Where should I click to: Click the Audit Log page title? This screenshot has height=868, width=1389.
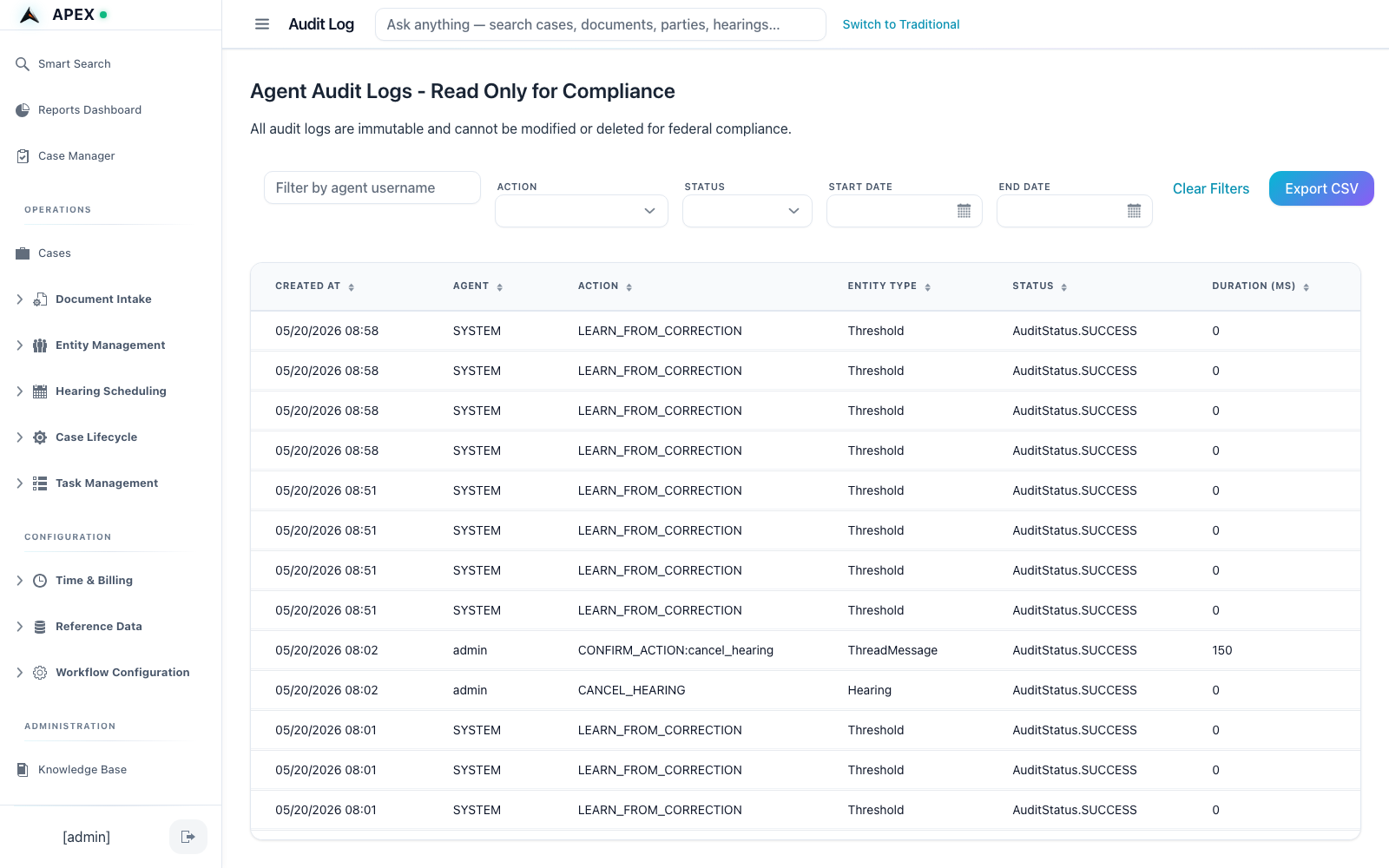point(321,24)
